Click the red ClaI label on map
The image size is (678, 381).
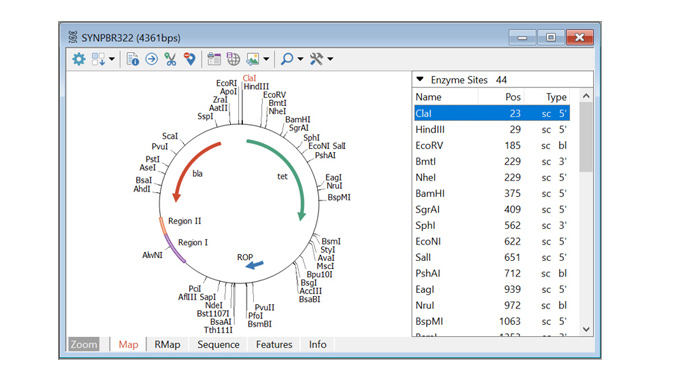(249, 78)
